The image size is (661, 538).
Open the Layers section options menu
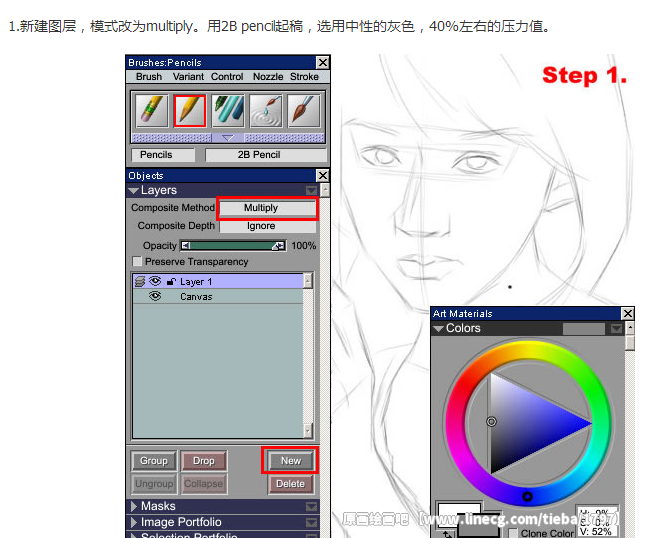point(312,191)
